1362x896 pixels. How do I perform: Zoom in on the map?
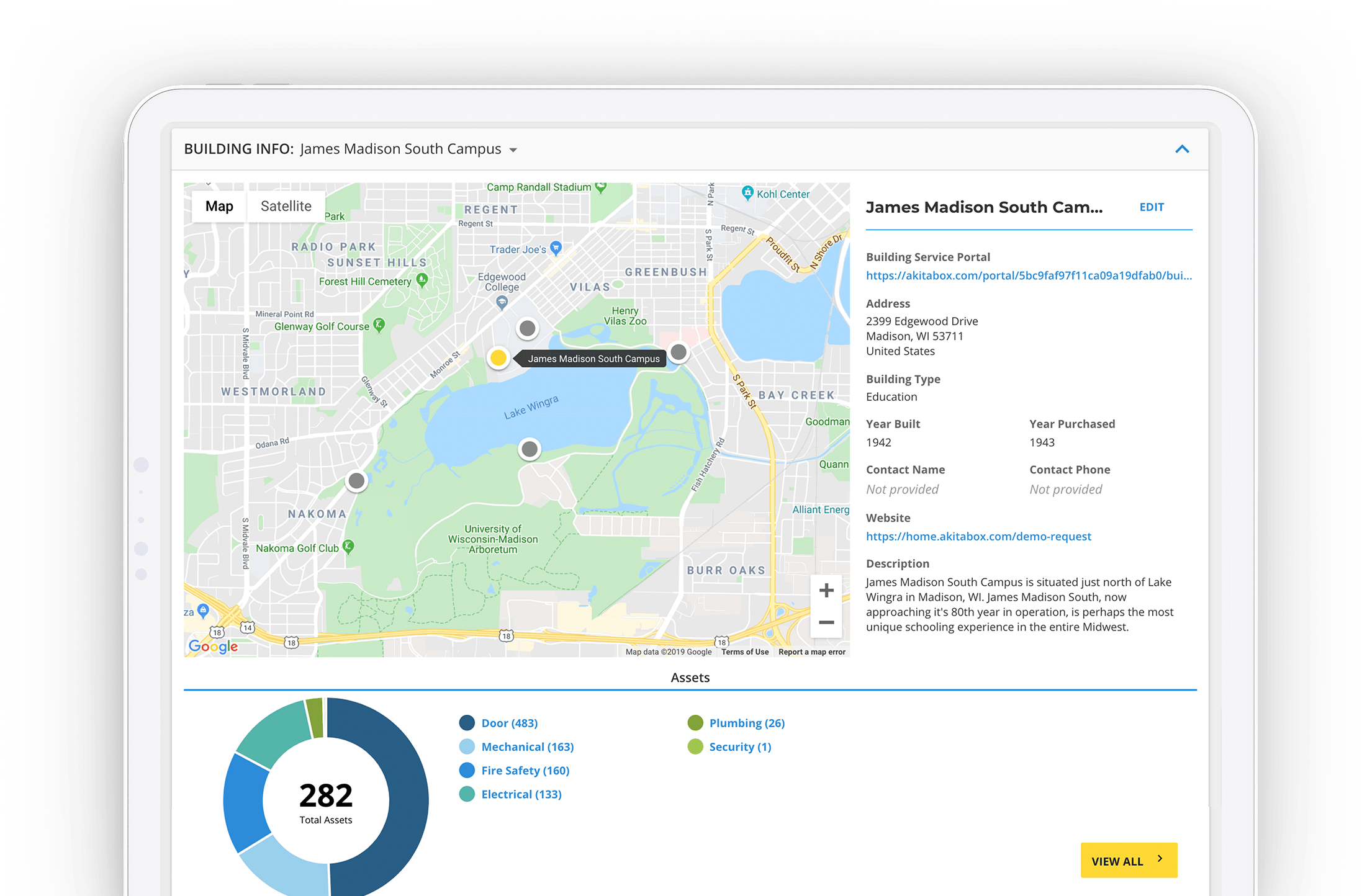coord(826,590)
